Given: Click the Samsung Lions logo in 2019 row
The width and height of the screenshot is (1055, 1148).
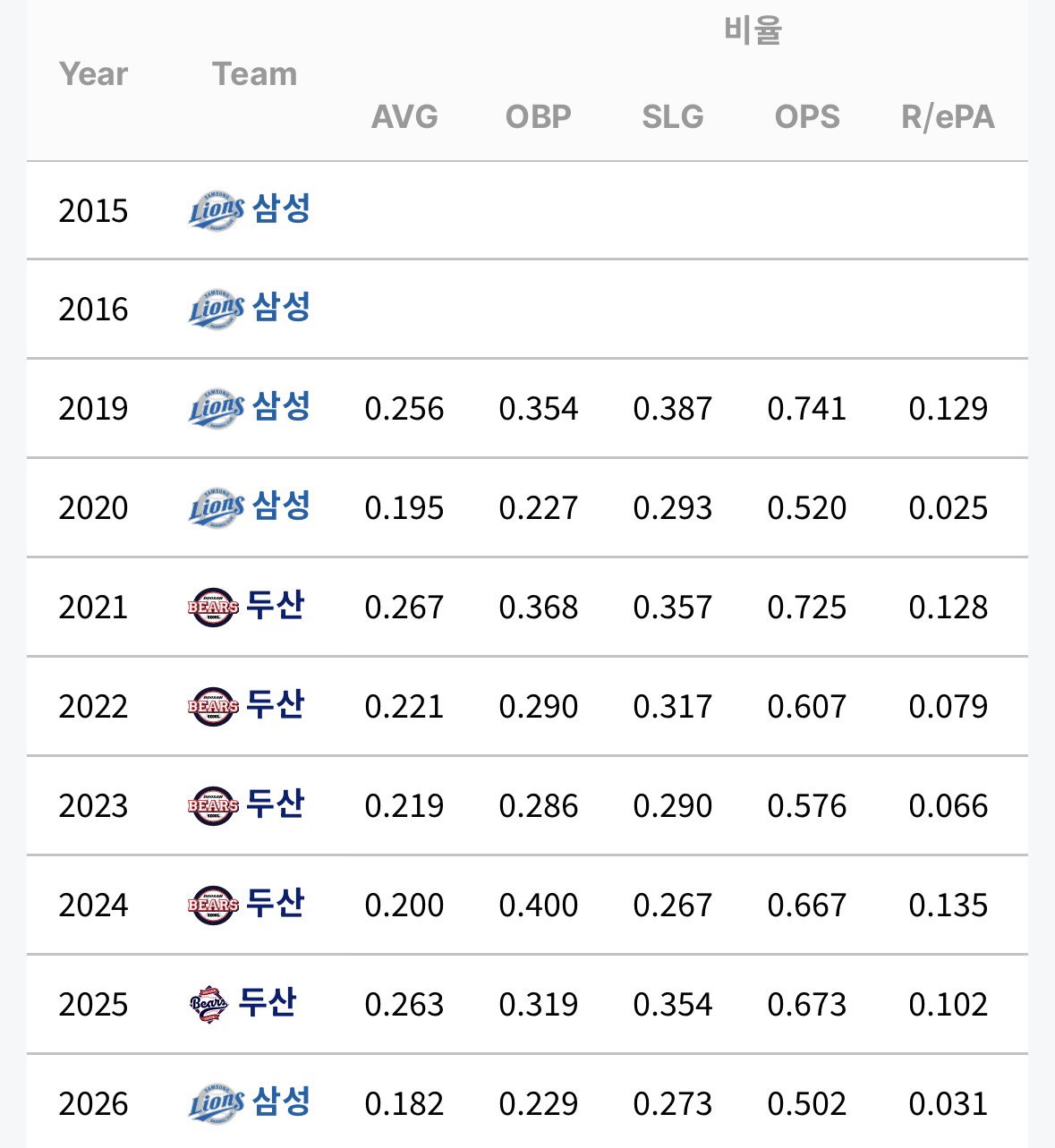Looking at the screenshot, I should tap(217, 409).
